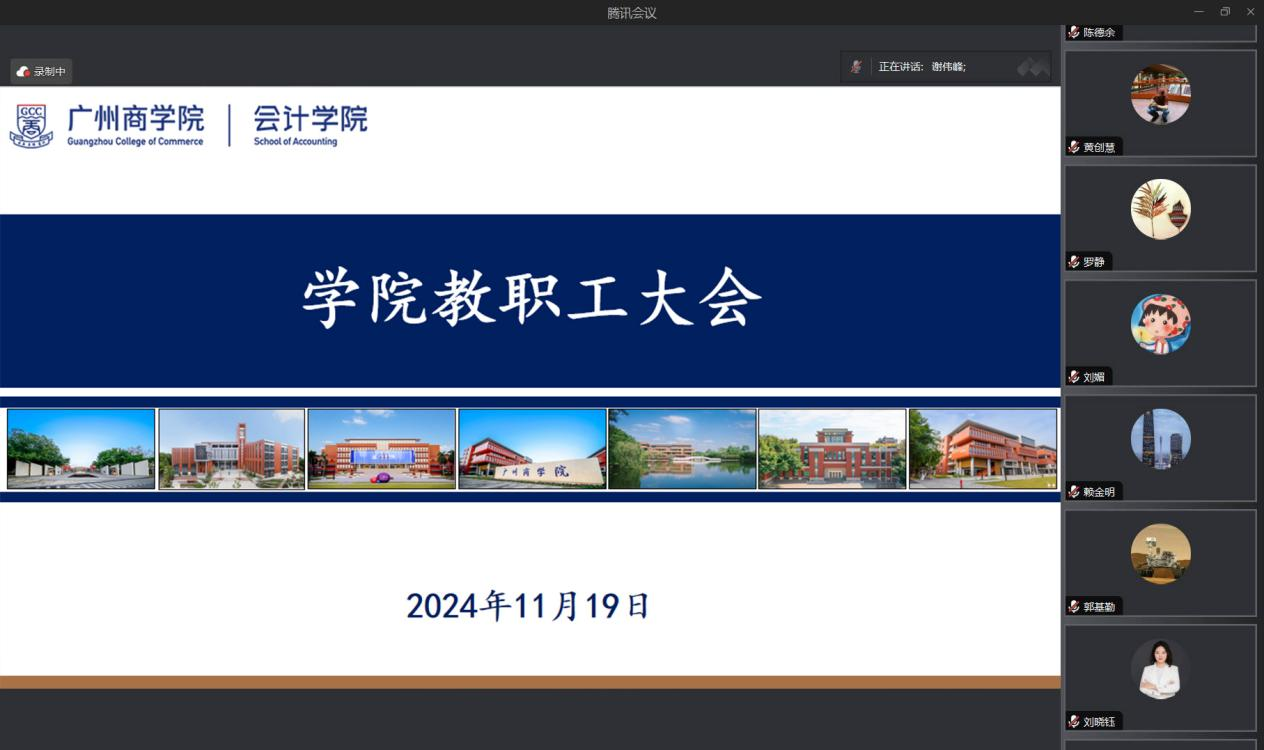The image size is (1264, 750).
Task: Click 赖金明's skyscraper video tile
Action: coord(1160,438)
